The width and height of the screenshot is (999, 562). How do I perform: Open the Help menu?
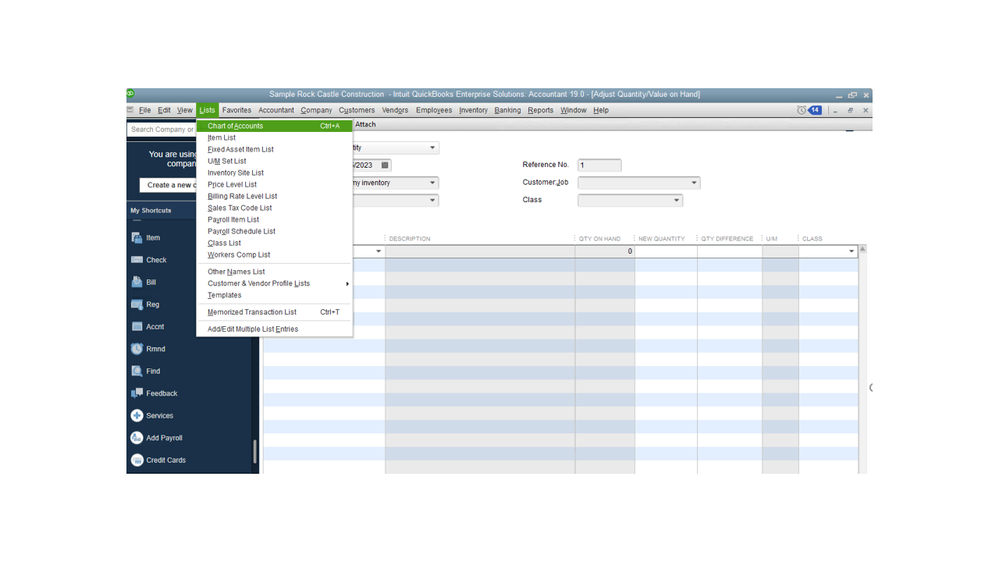tap(601, 110)
